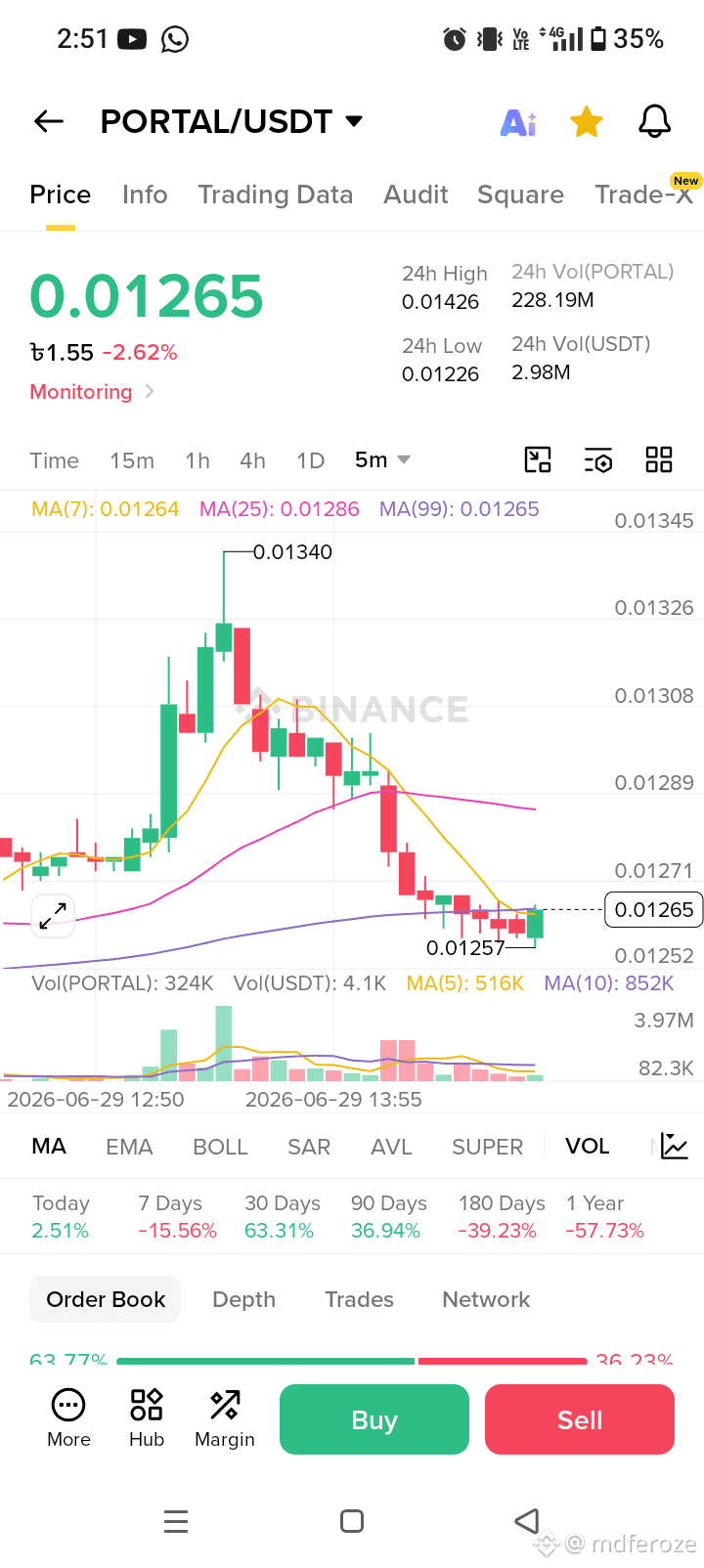Open the Trading Data tab

(x=276, y=195)
